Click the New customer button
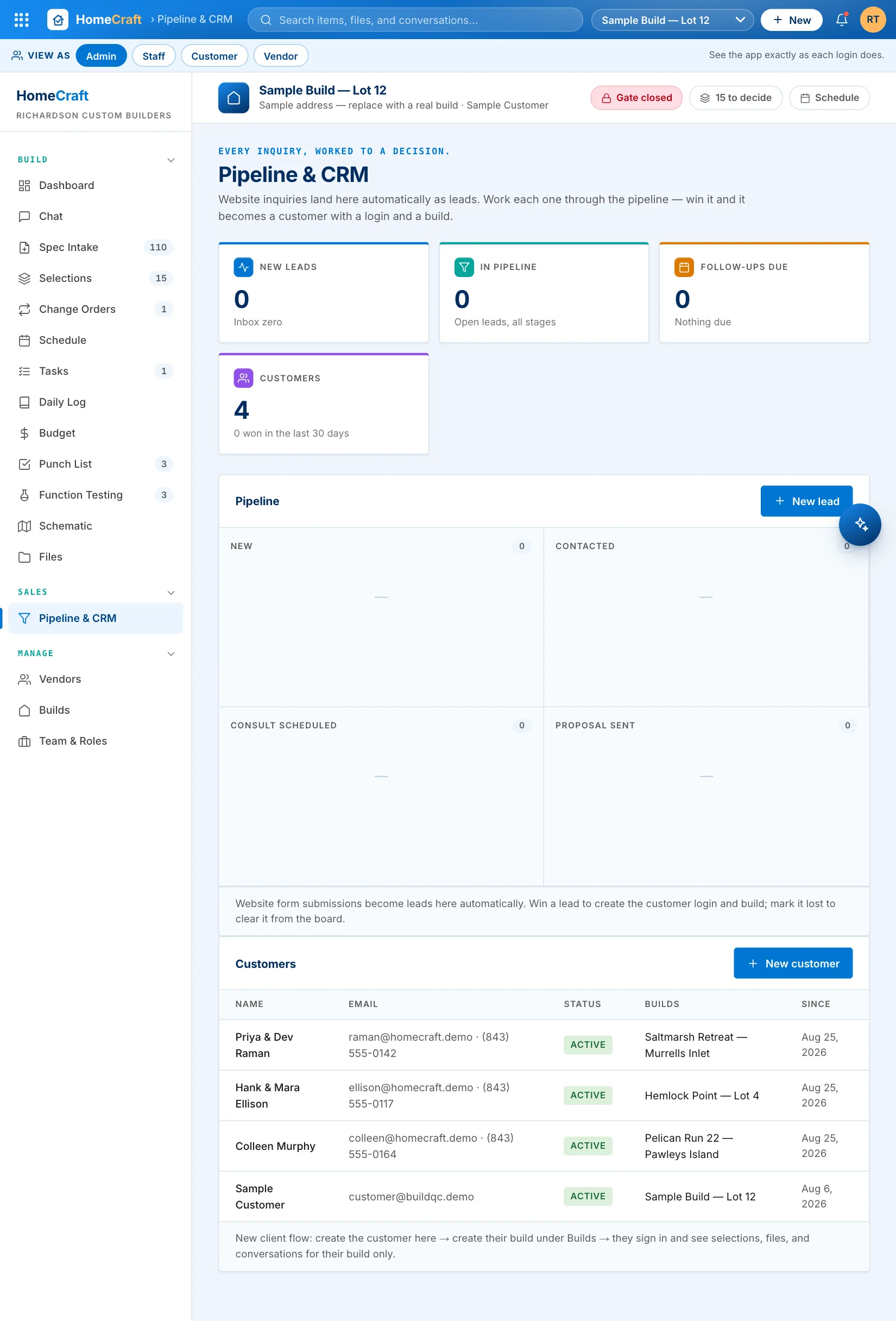This screenshot has height=1321, width=896. point(793,964)
